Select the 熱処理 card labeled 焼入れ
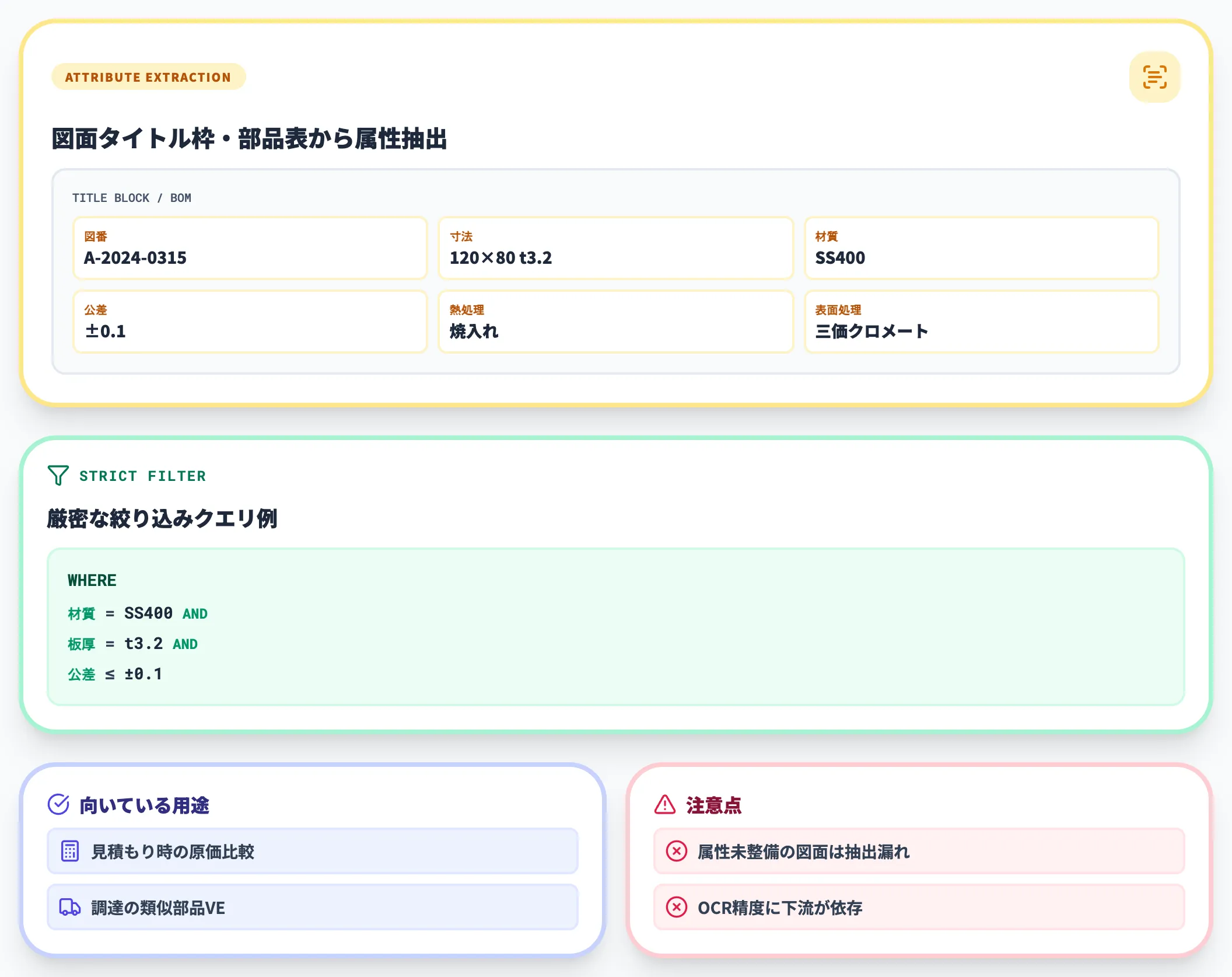Viewport: 1232px width, 977px height. (615, 322)
